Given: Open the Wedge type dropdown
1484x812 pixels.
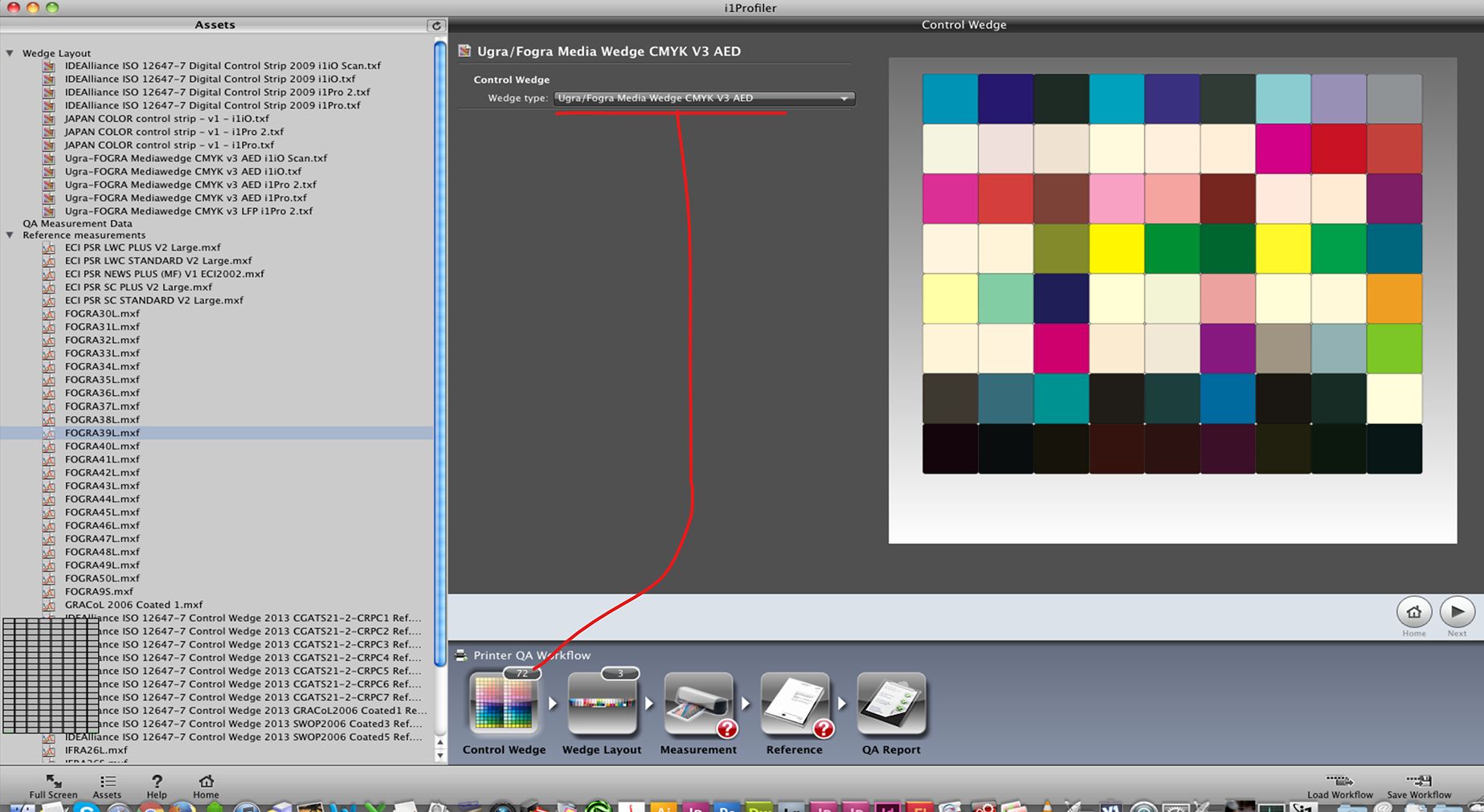Looking at the screenshot, I should click(x=704, y=98).
